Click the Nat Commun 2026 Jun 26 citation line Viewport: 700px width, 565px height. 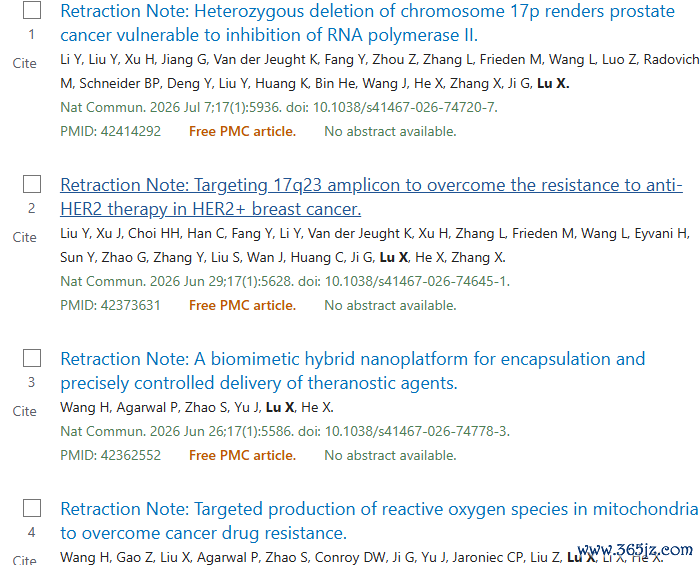click(x=285, y=432)
